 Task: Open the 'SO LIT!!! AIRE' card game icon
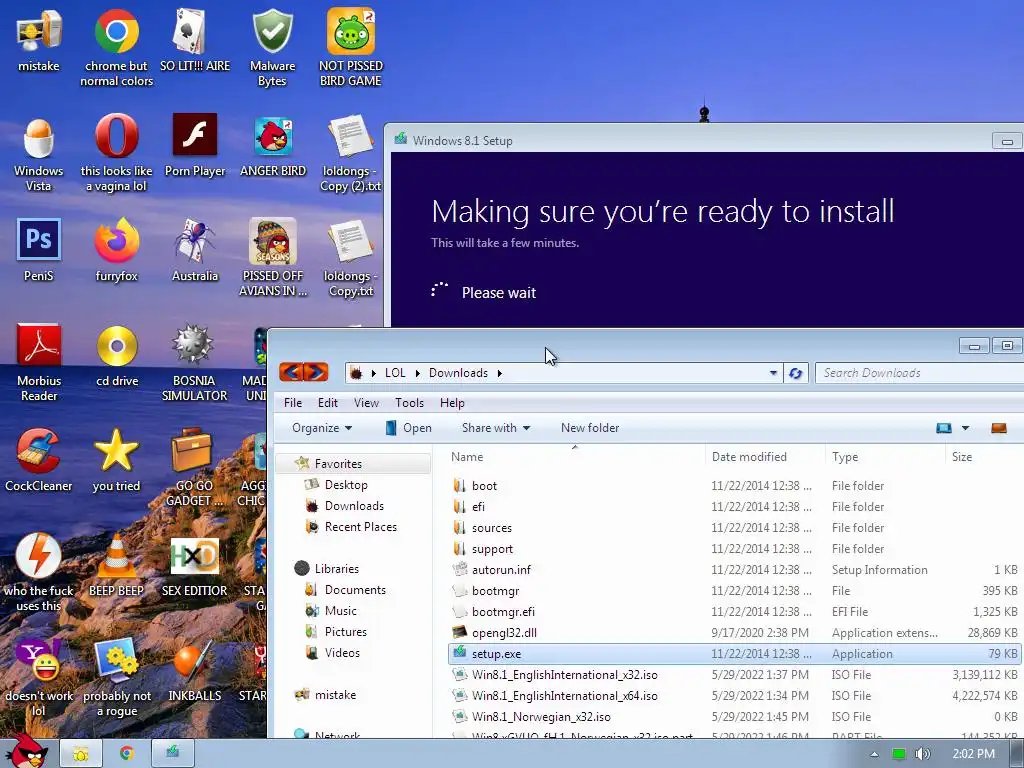pos(195,40)
